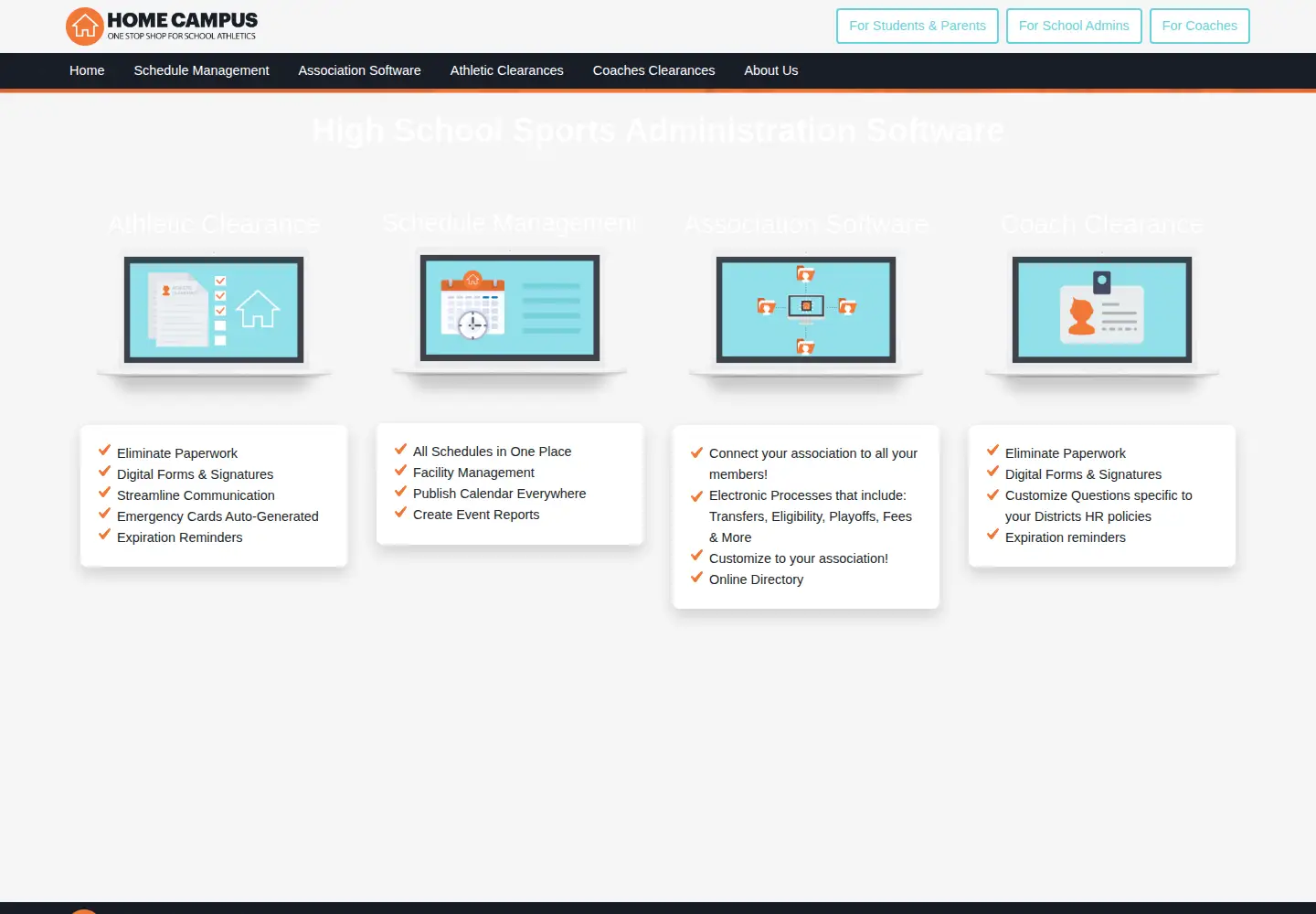Open the For School Admins button
Image resolution: width=1316 pixels, height=914 pixels.
click(1074, 26)
